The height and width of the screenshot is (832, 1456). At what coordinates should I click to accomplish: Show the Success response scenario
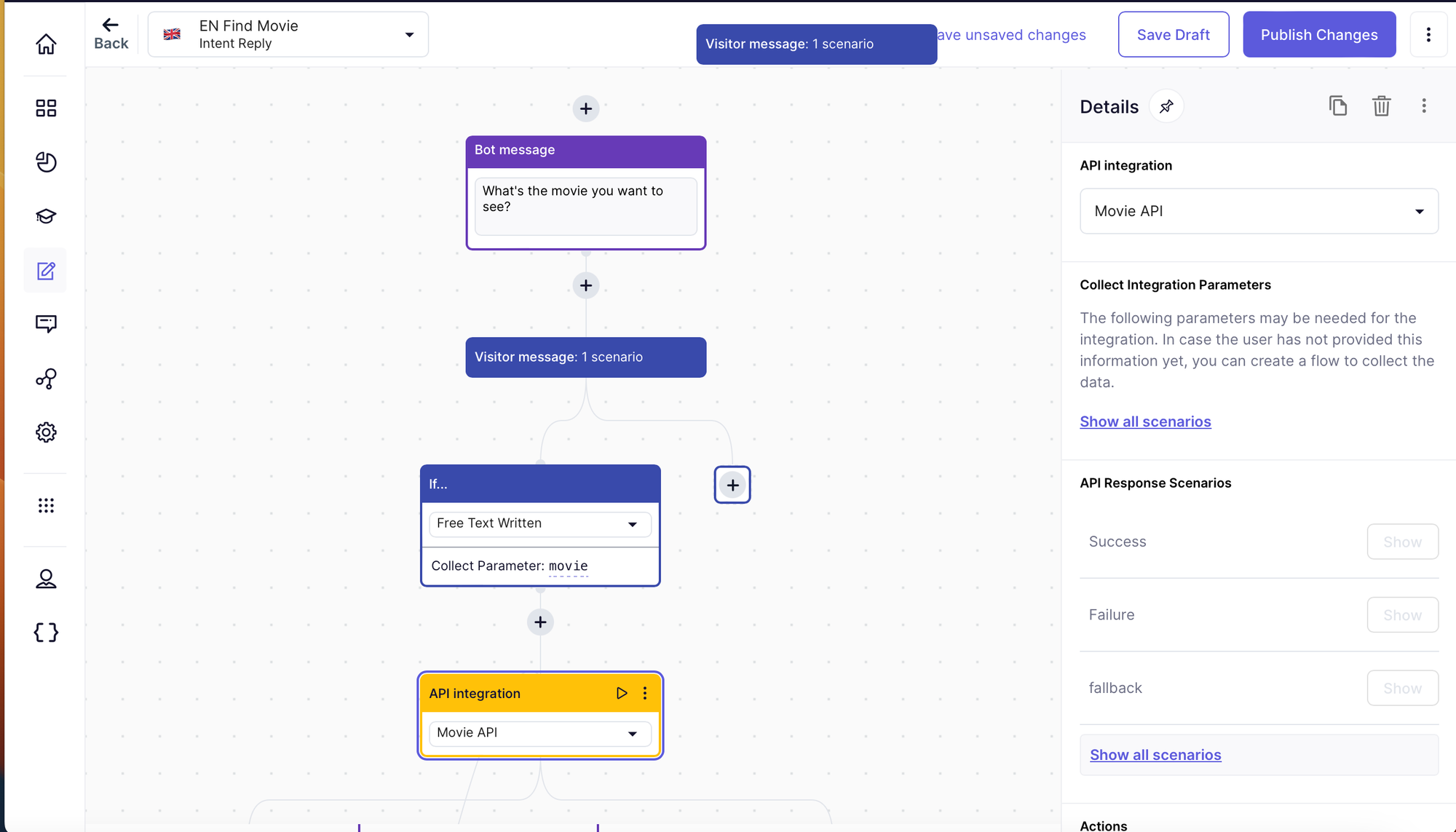pyautogui.click(x=1401, y=542)
